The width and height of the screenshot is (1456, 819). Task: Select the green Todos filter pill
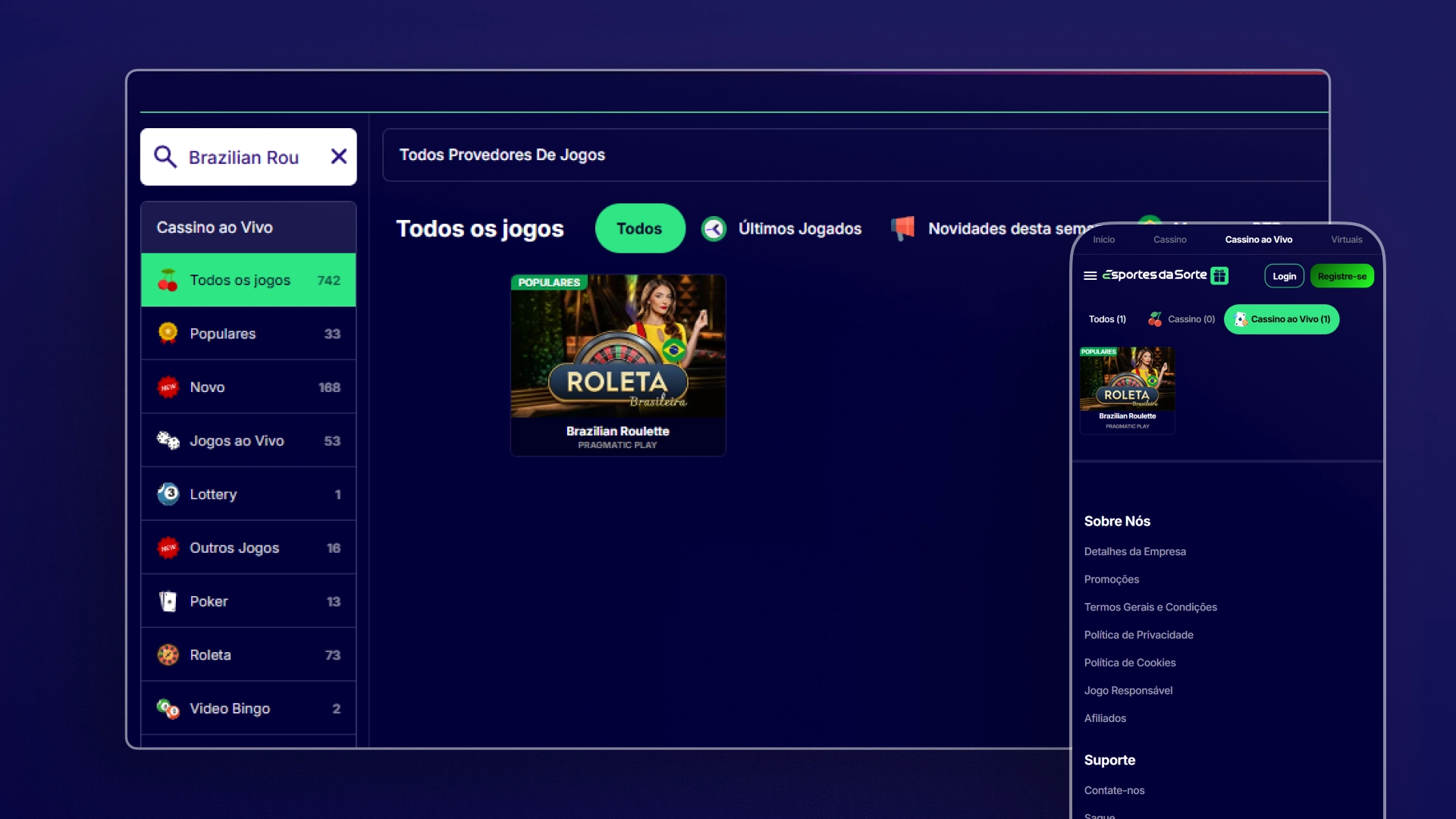click(x=640, y=228)
